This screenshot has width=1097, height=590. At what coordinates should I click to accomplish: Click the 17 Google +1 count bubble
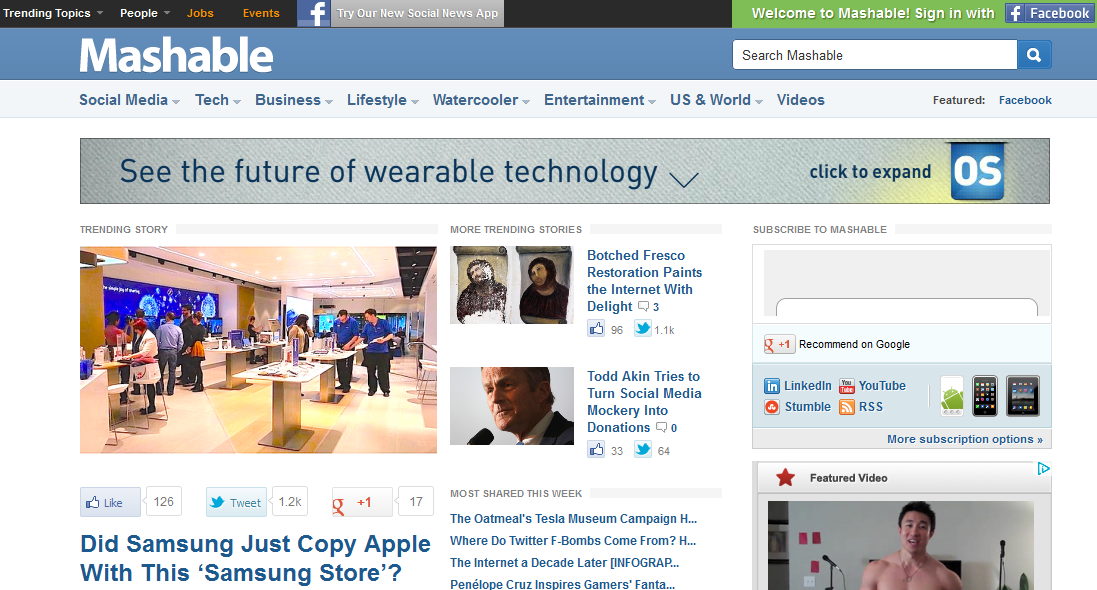pos(416,502)
